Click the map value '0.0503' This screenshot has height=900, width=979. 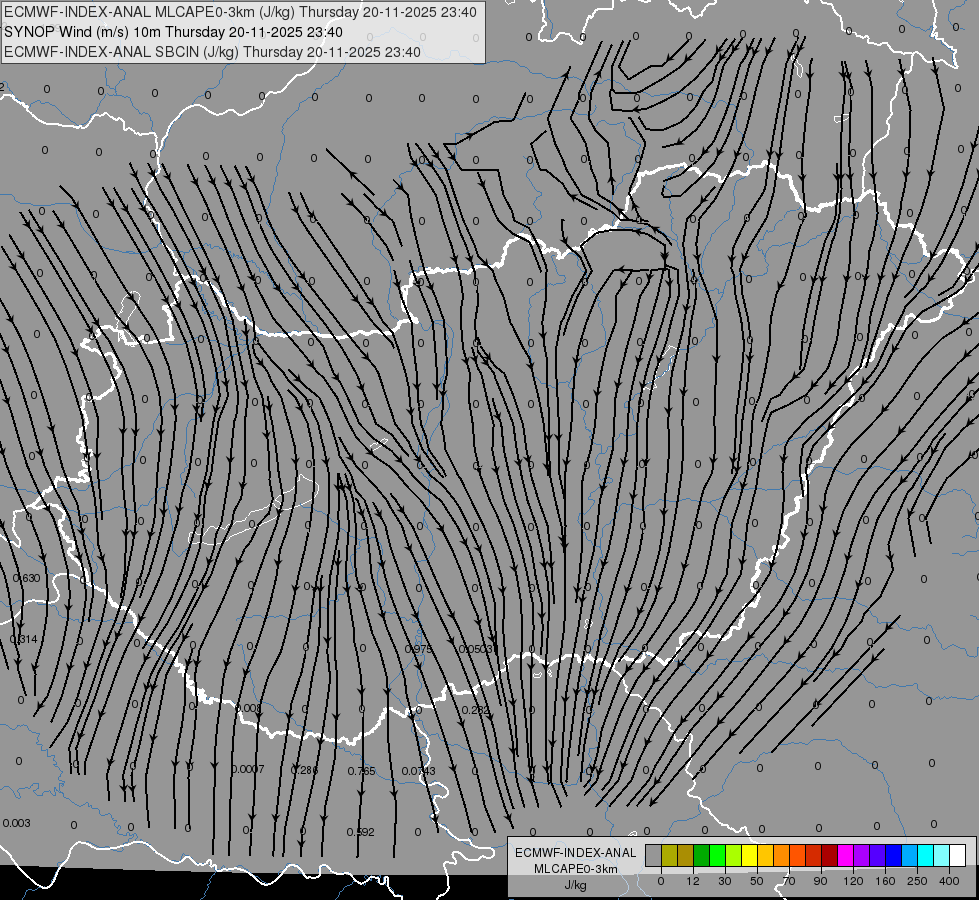pyautogui.click(x=476, y=649)
